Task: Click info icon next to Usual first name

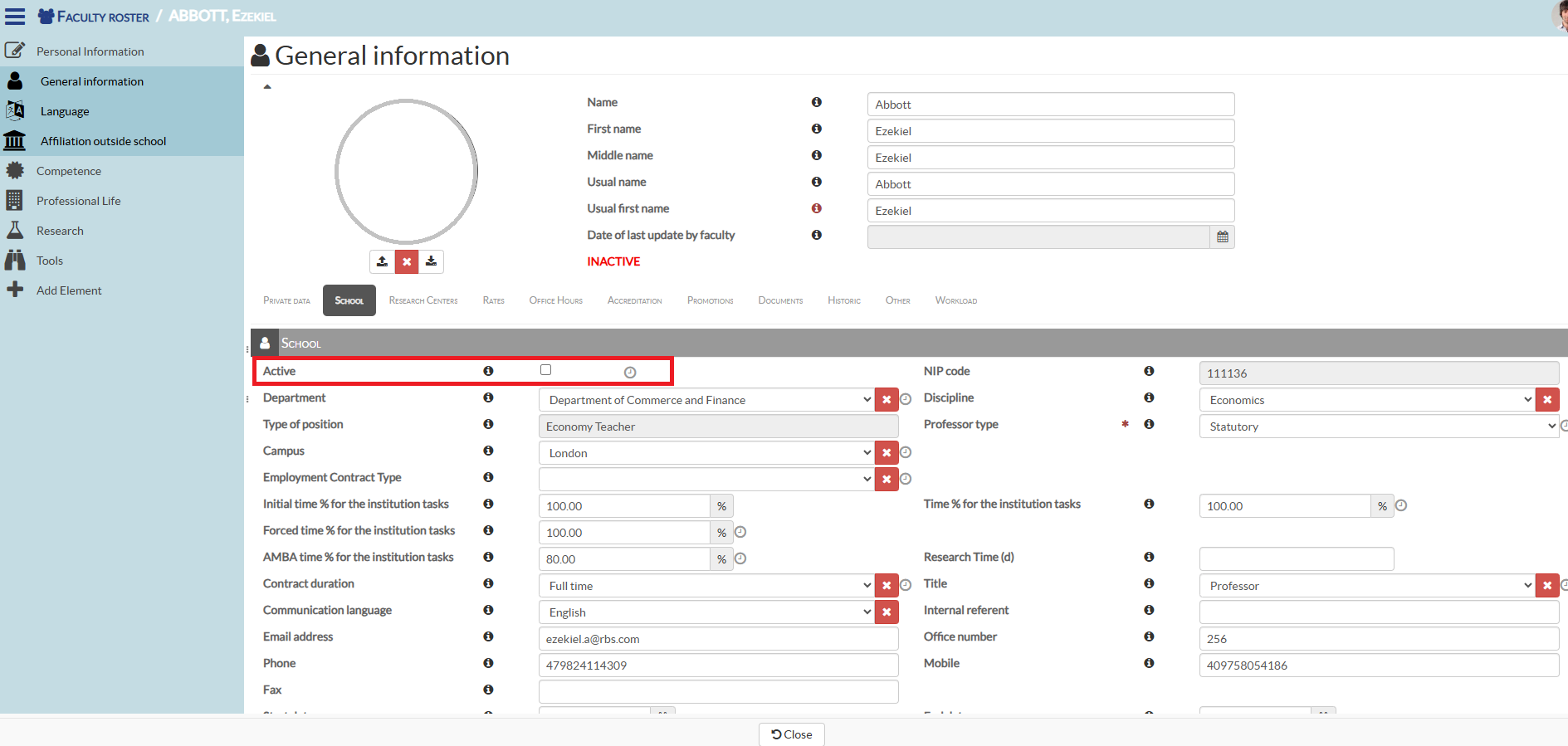Action: point(817,208)
